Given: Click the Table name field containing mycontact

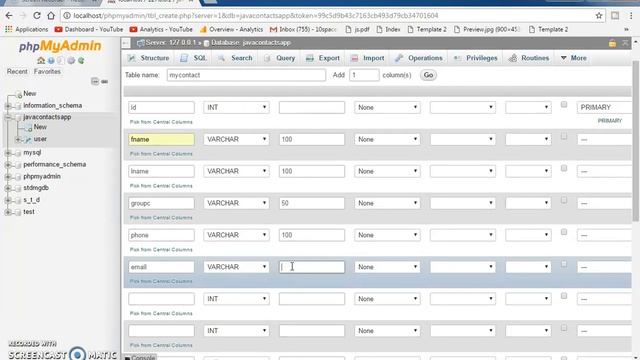Looking at the screenshot, I should pyautogui.click(x=246, y=75).
